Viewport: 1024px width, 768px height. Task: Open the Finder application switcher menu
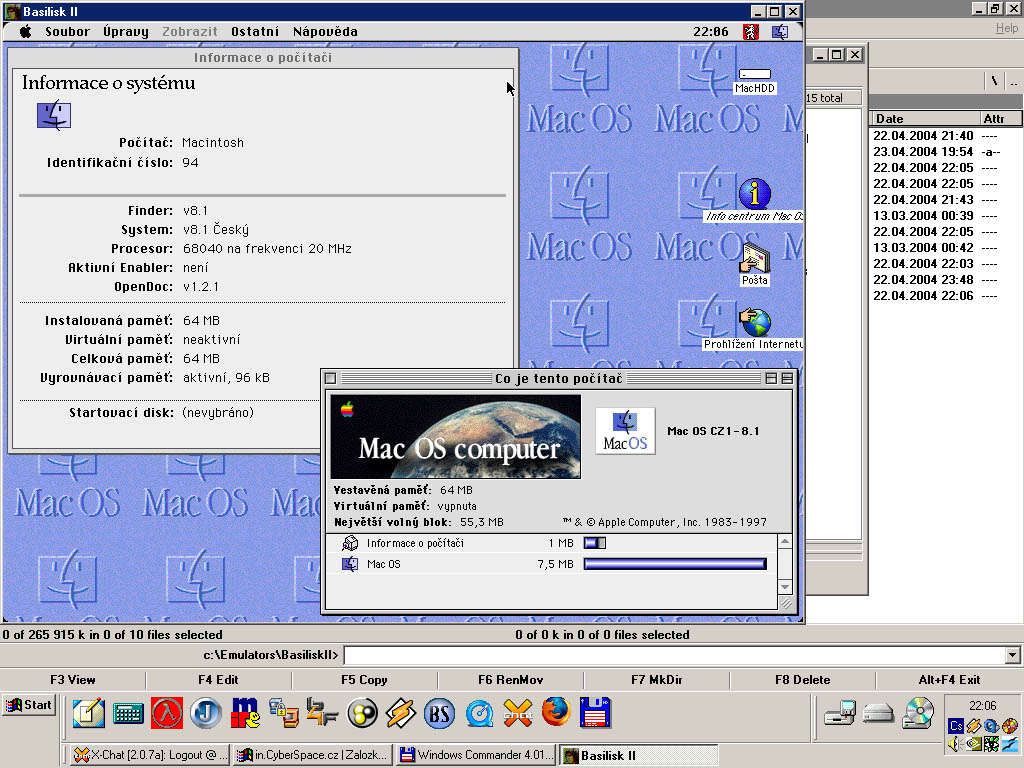tap(779, 32)
